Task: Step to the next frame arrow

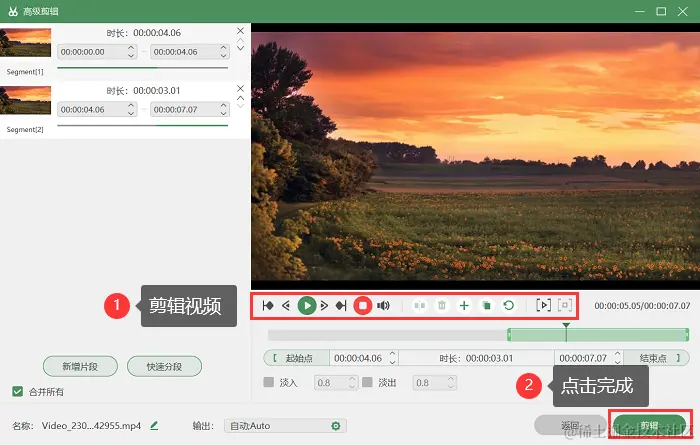Action: point(324,306)
